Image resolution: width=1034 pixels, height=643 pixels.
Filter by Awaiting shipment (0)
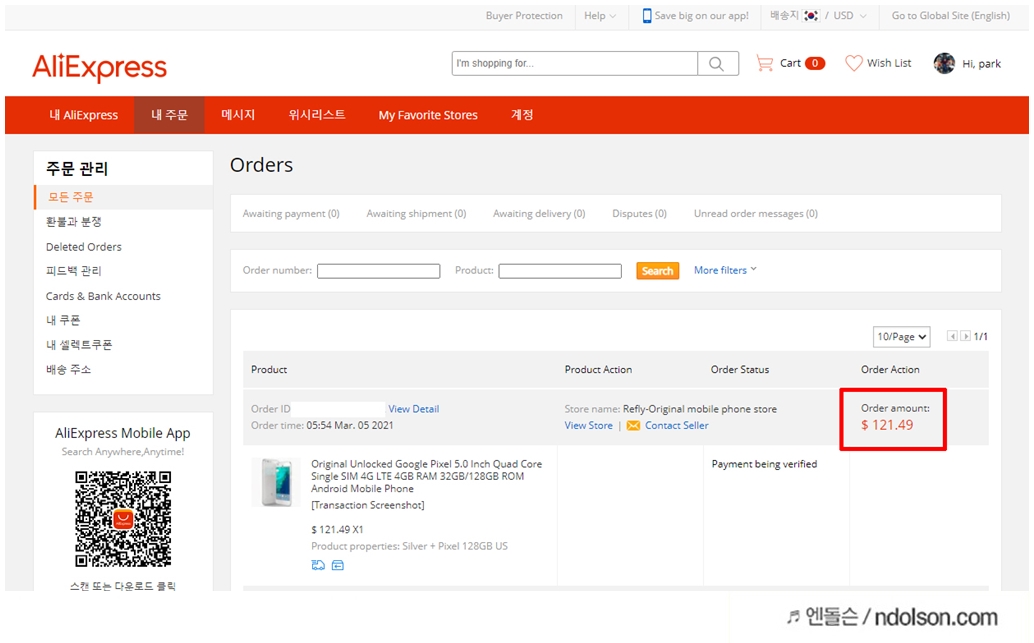(x=416, y=214)
